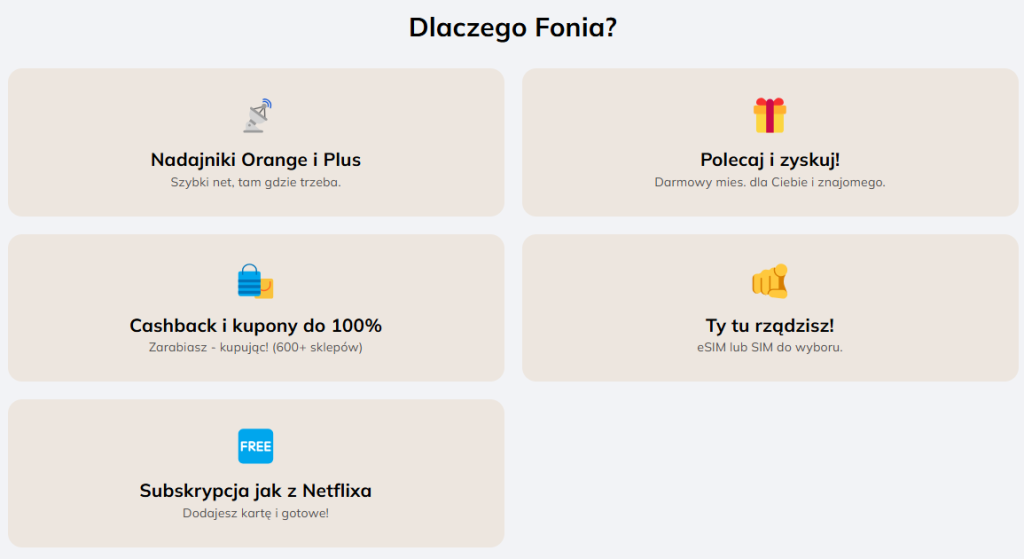Click "Darmowy mies. dla Ciebie i znajomego." text

(770, 182)
